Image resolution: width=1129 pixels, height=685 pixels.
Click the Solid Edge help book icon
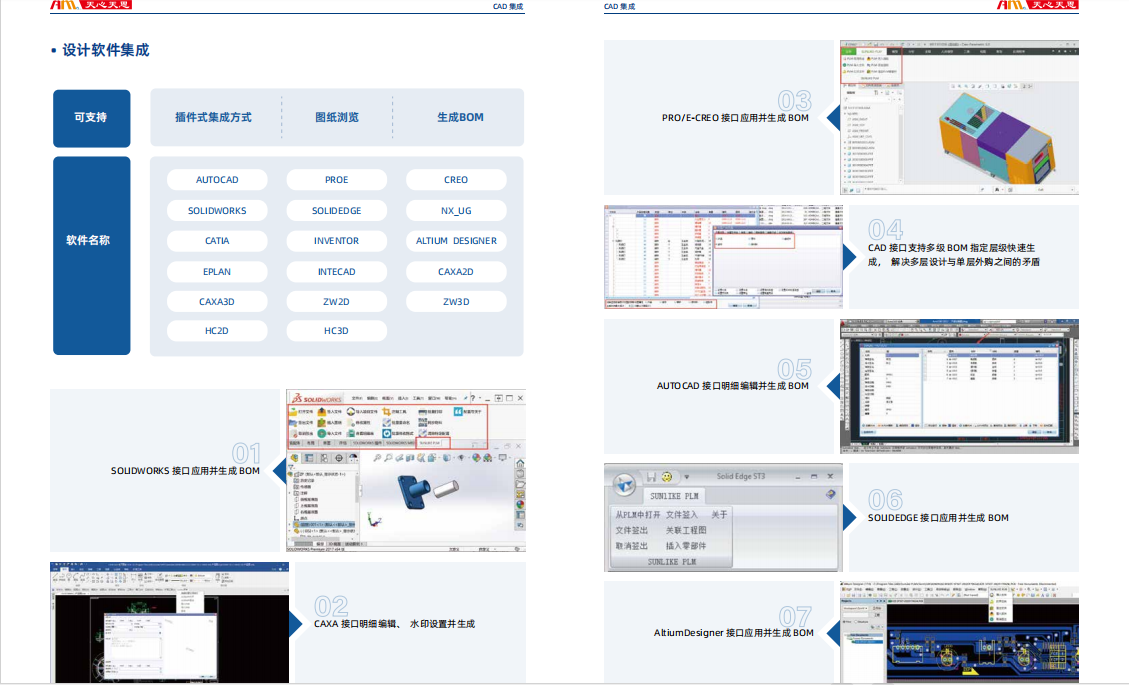(x=830, y=494)
